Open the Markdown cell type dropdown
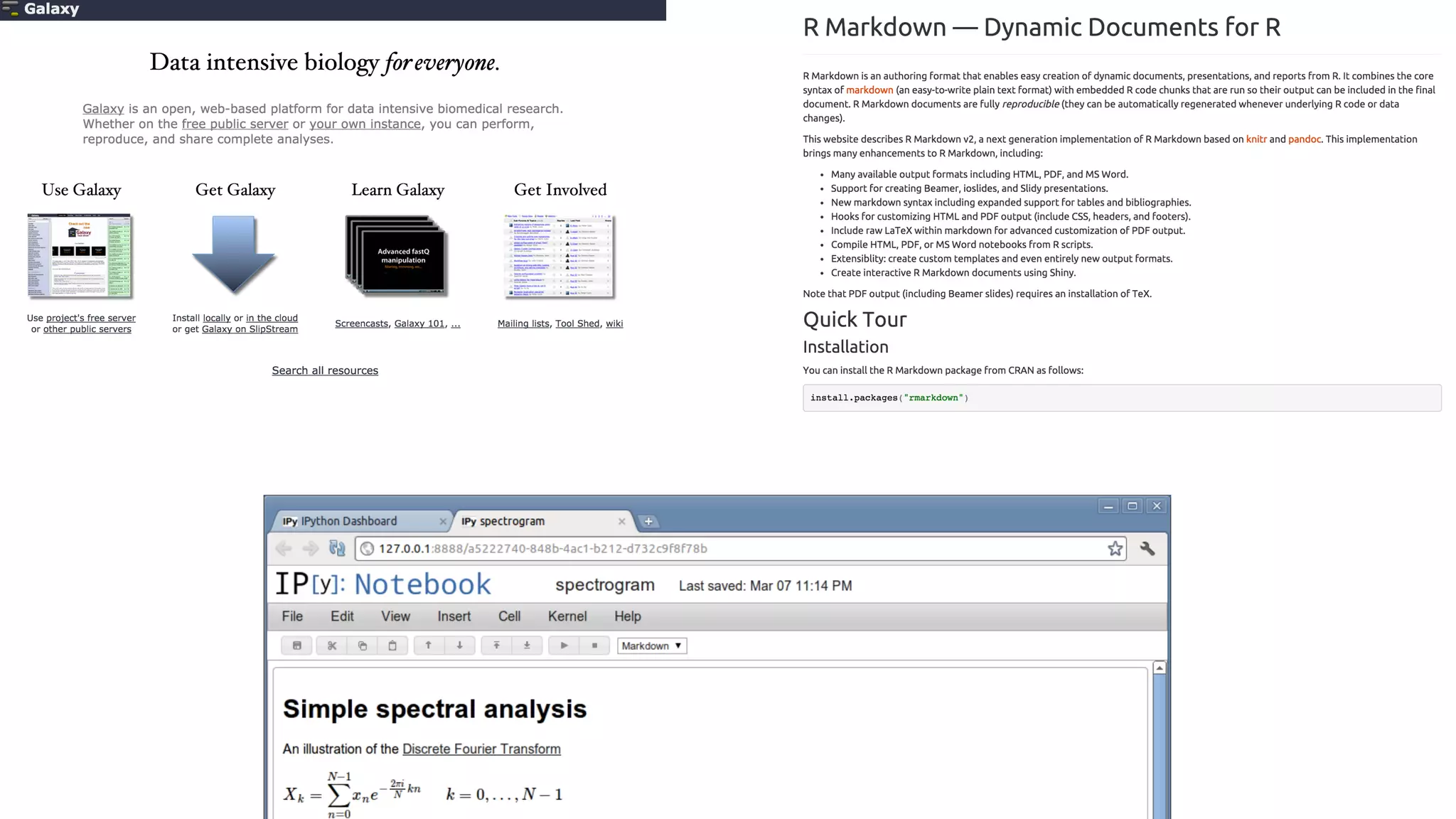The image size is (1456, 819). click(652, 646)
